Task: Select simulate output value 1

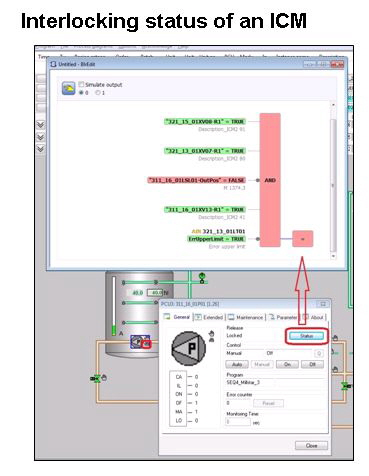Action: 98,93
